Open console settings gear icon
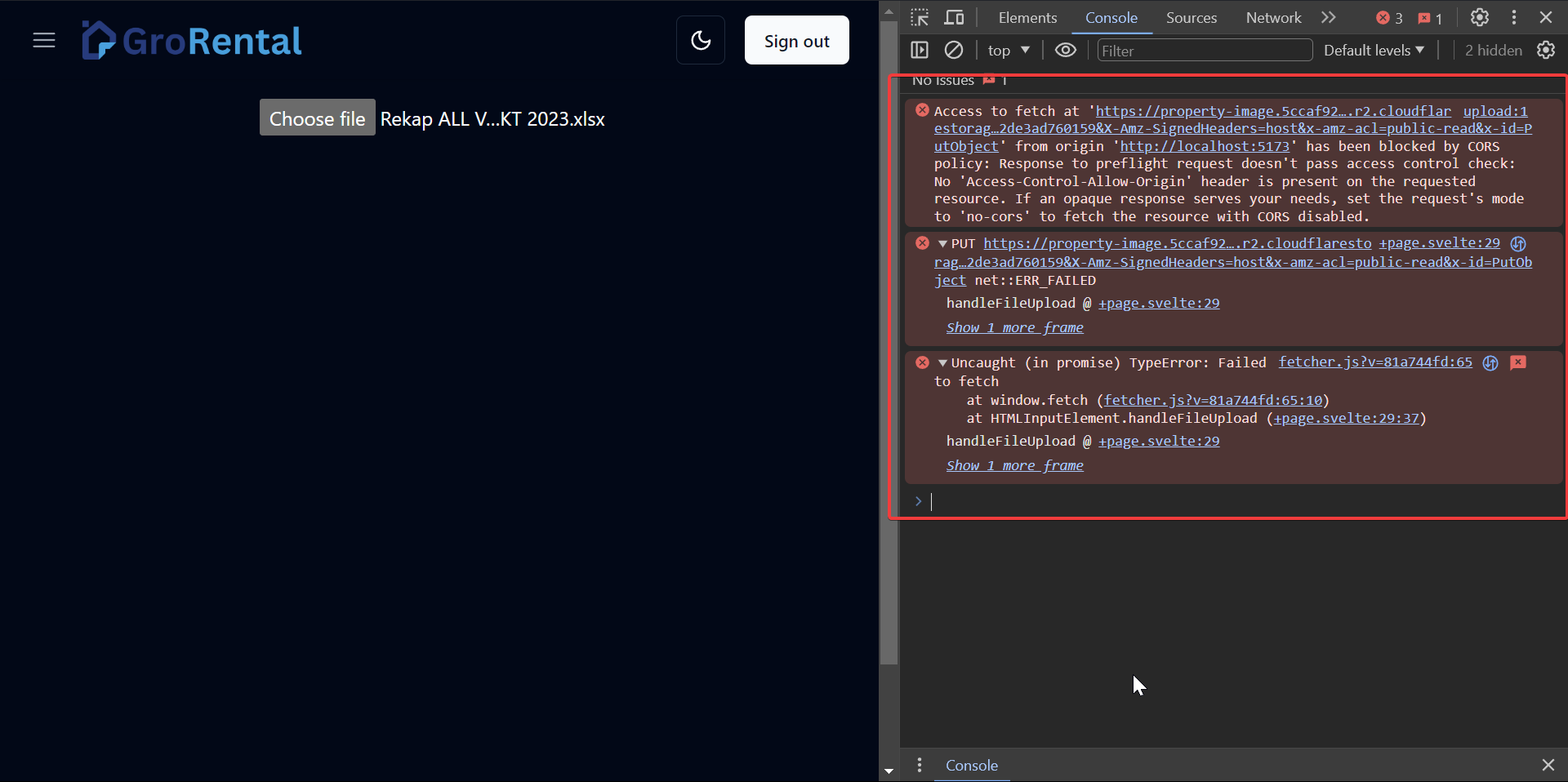Screen dimensions: 1568x782 [x=1546, y=50]
